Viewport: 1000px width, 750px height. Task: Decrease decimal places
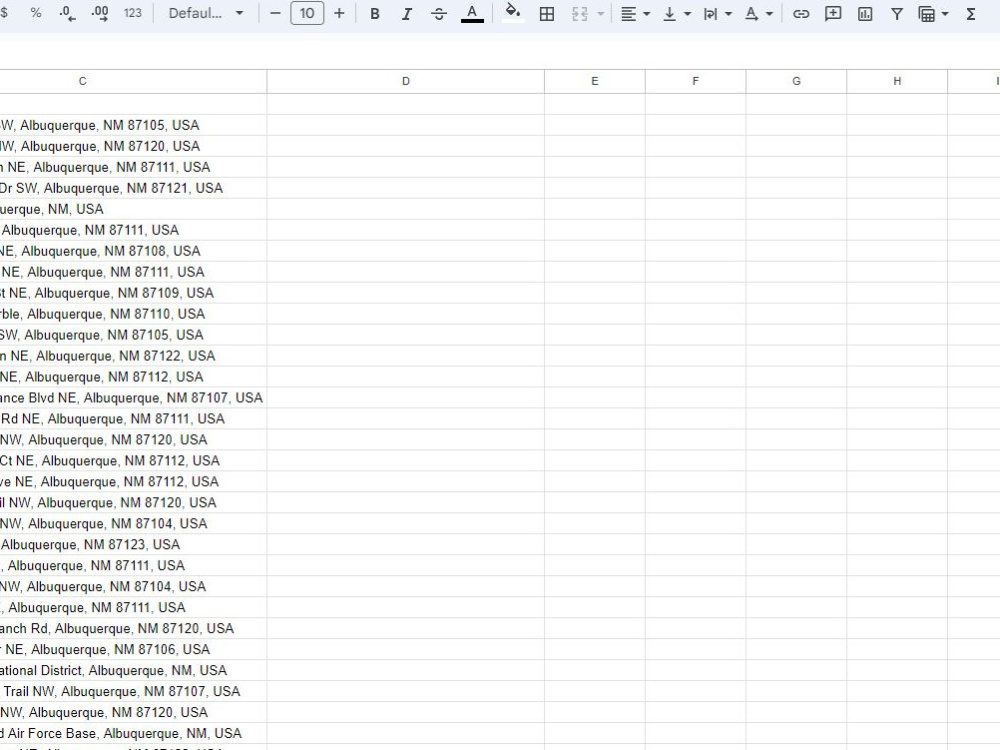(x=67, y=13)
